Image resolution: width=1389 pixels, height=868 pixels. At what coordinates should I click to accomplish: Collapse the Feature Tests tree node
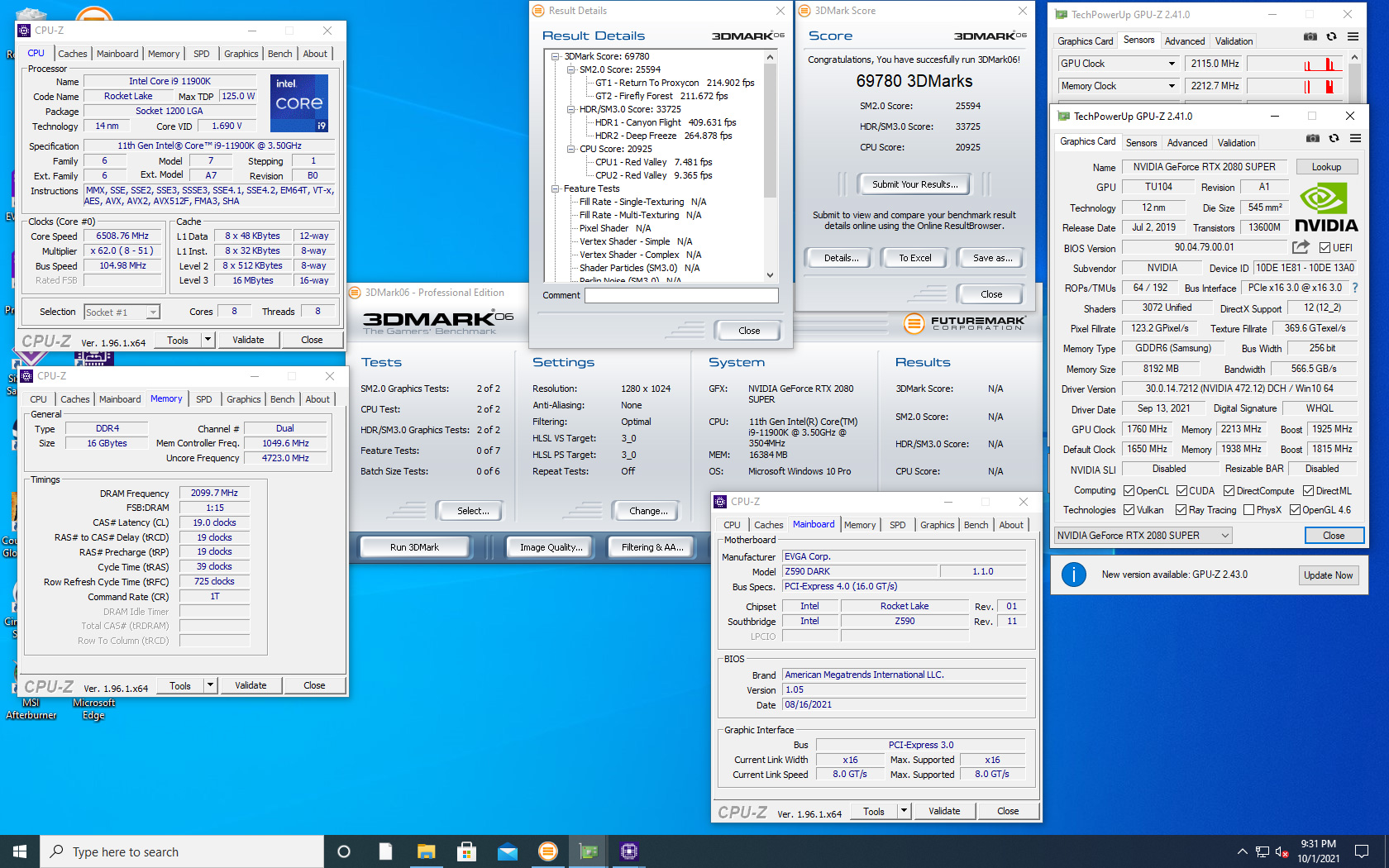[556, 188]
